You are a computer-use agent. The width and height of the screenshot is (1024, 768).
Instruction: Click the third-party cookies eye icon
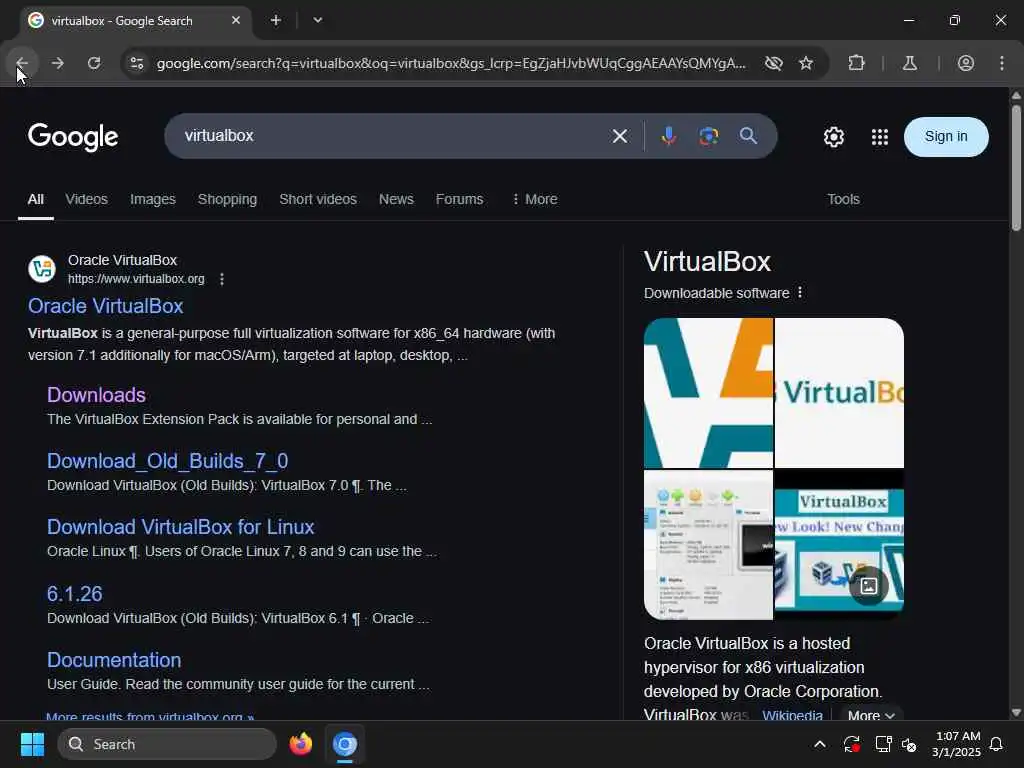(x=773, y=63)
